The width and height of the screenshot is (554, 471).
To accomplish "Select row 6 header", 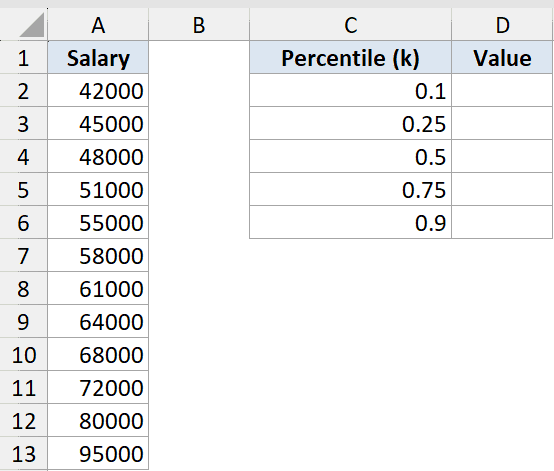I will tap(23, 222).
